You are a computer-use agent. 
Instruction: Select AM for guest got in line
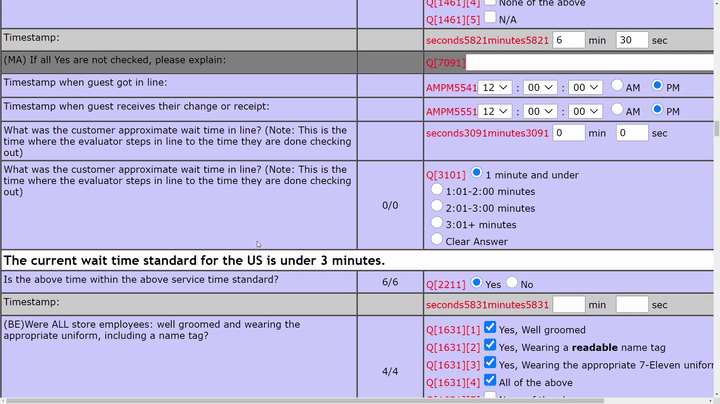pyautogui.click(x=617, y=85)
